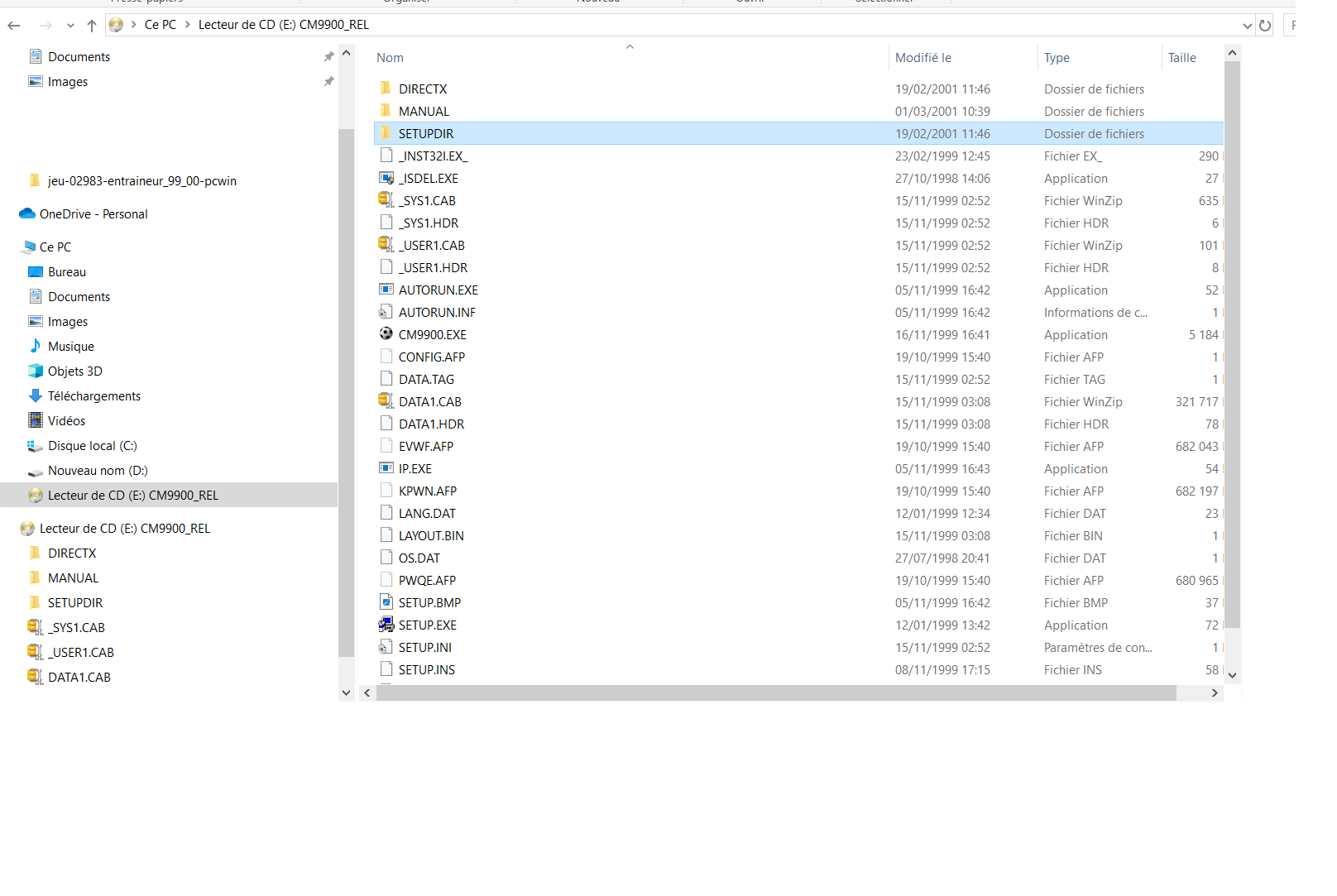Select highlighted Lecteur de CD (E:) under Ce PC

(x=169, y=496)
